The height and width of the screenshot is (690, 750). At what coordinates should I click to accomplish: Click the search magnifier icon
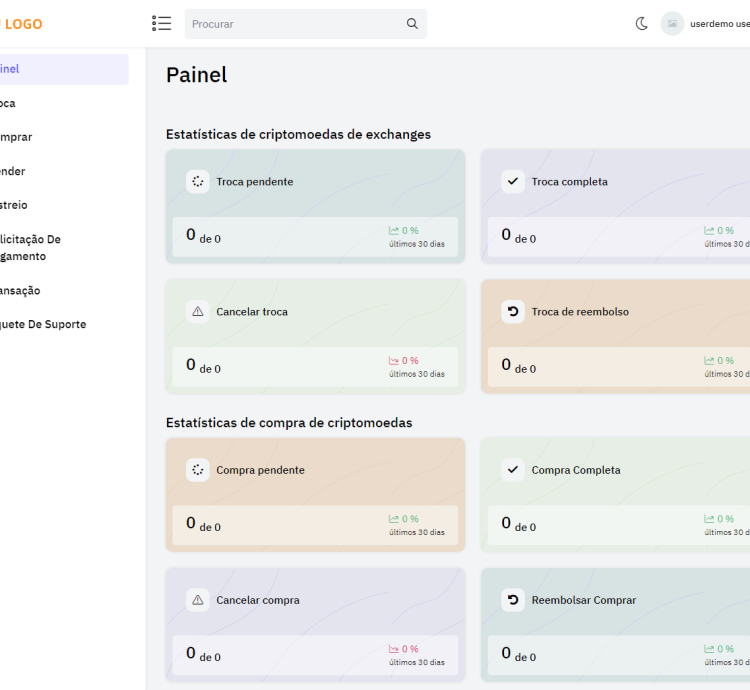coord(412,24)
